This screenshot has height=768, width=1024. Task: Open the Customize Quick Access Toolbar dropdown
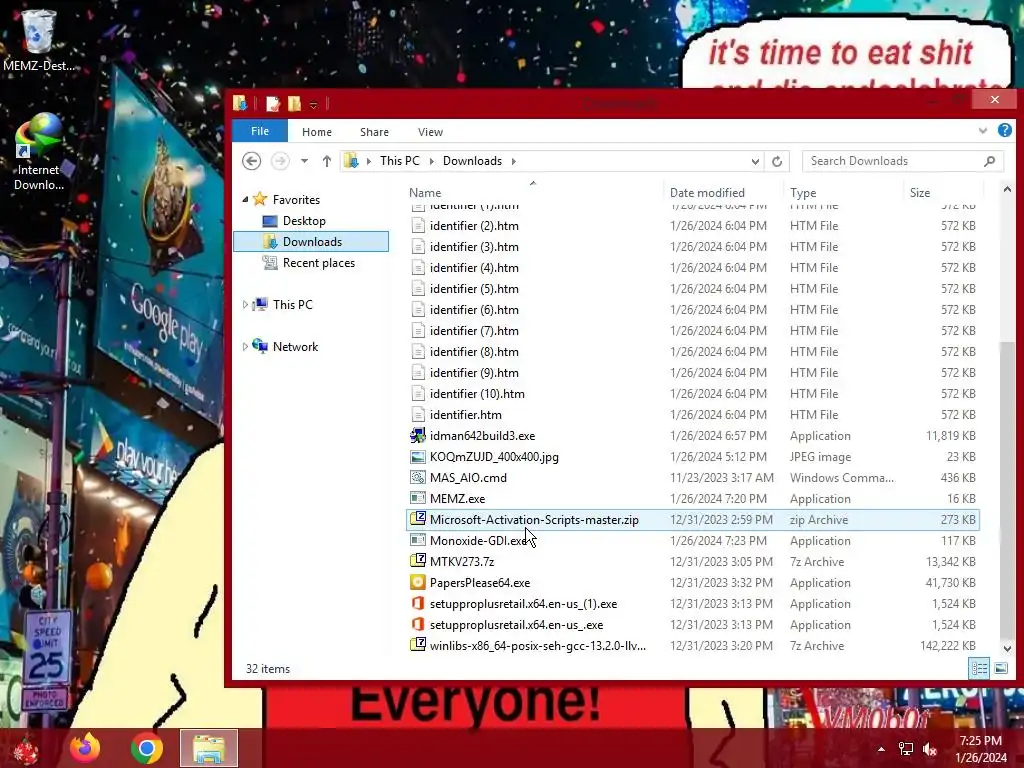point(313,104)
